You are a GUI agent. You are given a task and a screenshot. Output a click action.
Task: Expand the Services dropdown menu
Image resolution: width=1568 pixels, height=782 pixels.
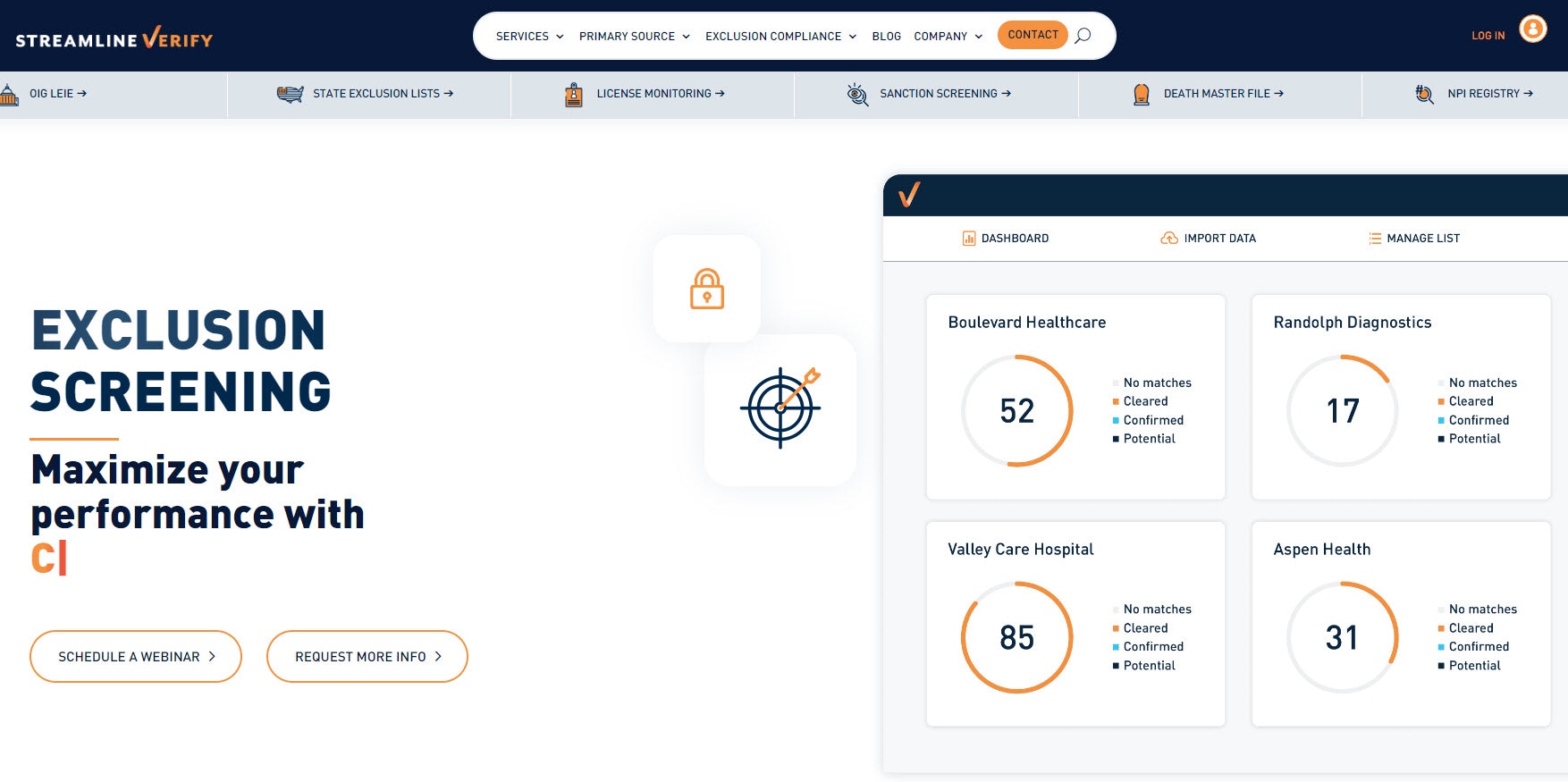coord(530,37)
